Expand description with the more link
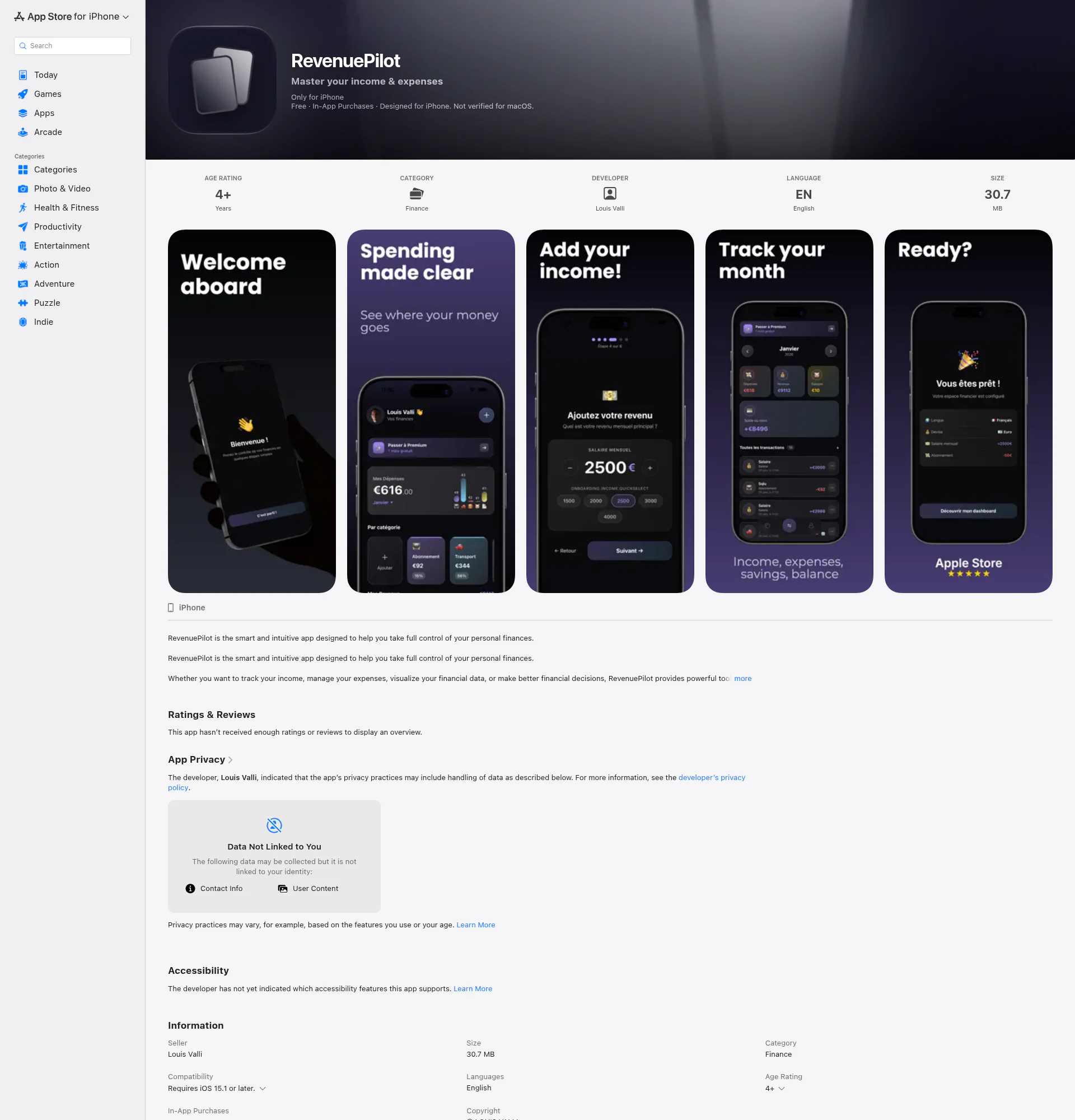 pos(742,679)
